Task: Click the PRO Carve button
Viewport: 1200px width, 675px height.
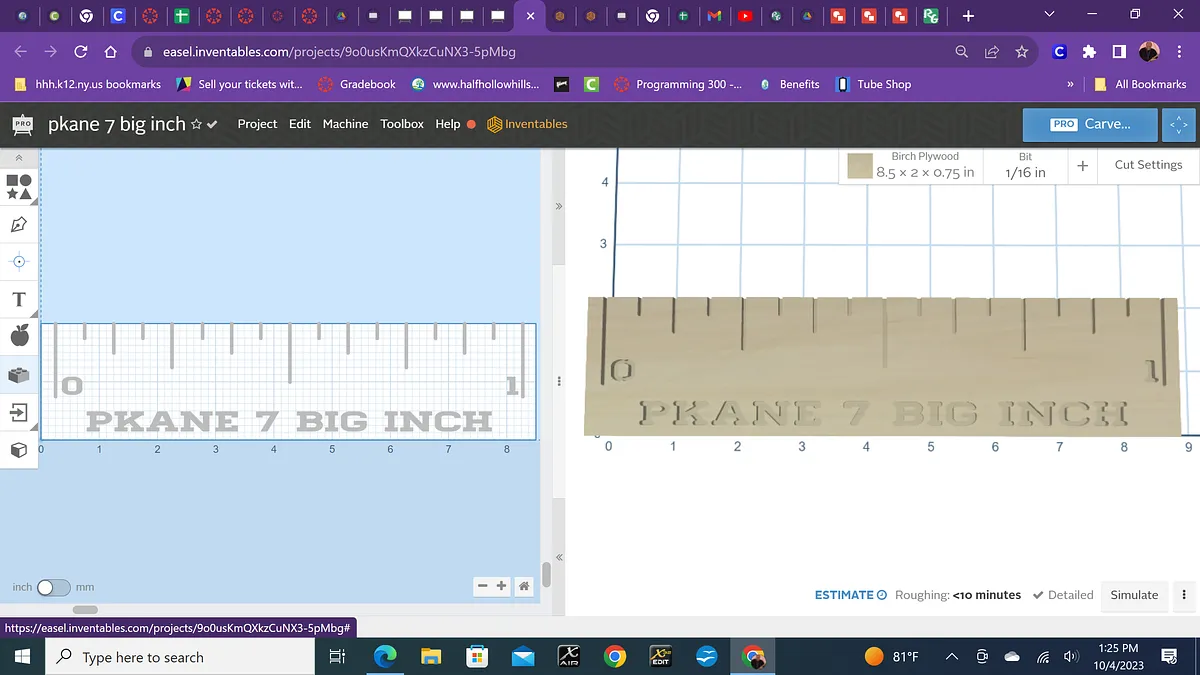Action: (x=1090, y=124)
